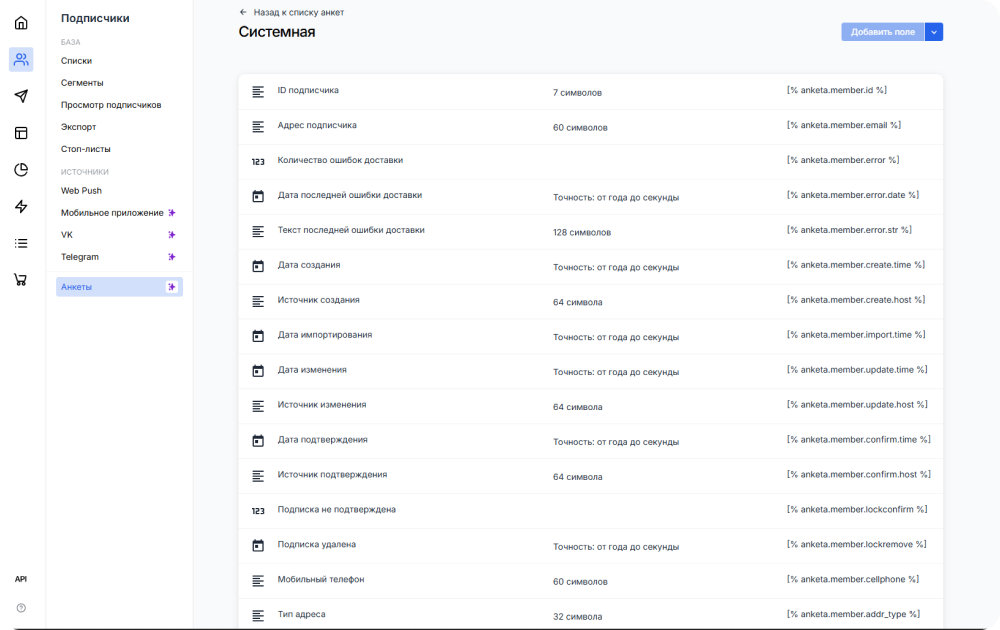Click the Добавить поле button
The width and height of the screenshot is (1000, 630).
click(882, 32)
